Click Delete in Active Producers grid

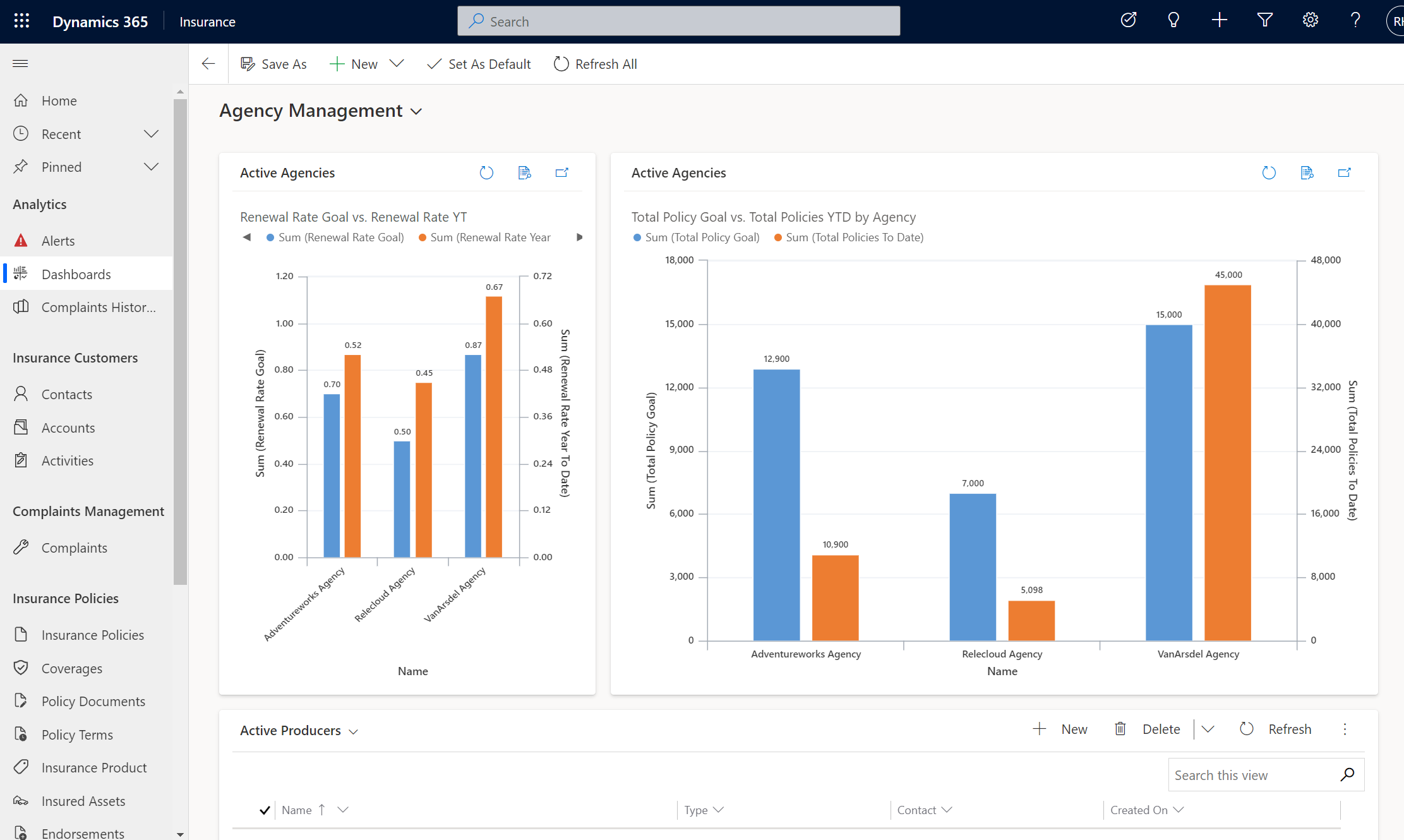[x=1146, y=729]
